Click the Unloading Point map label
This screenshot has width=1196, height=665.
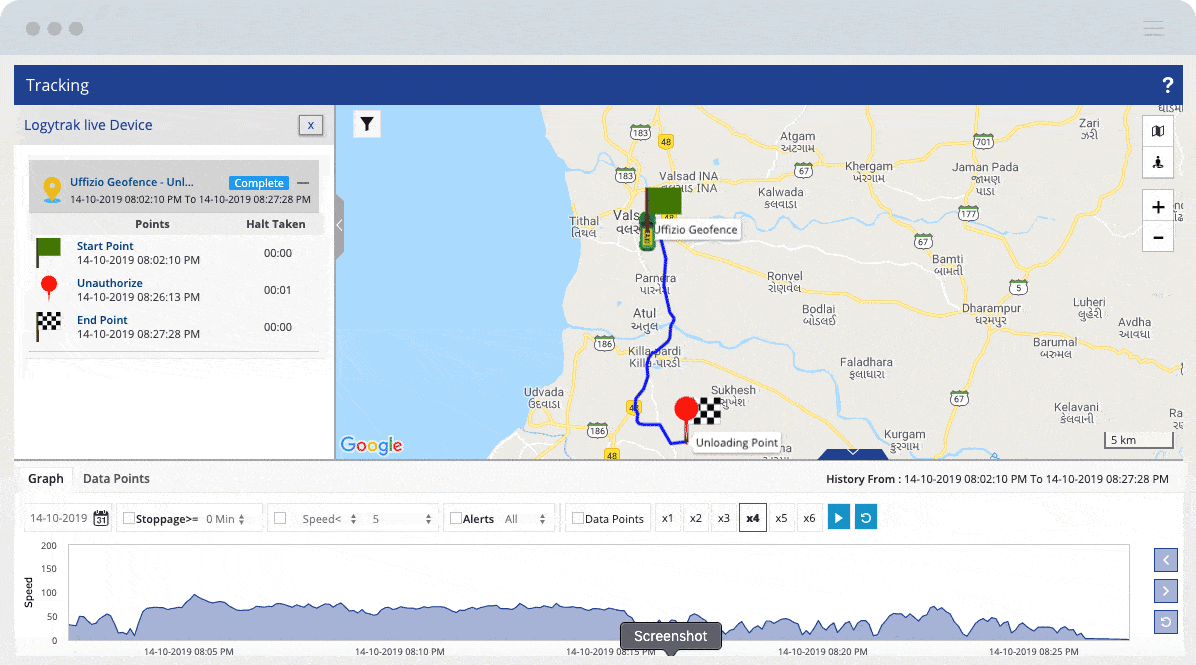[x=737, y=442]
